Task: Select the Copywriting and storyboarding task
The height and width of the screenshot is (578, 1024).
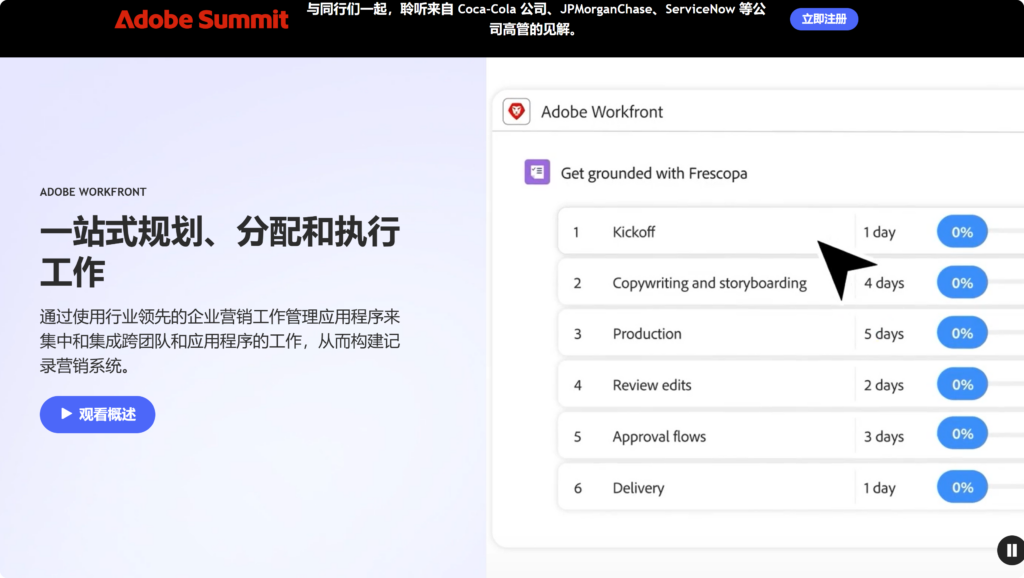Action: coord(710,282)
